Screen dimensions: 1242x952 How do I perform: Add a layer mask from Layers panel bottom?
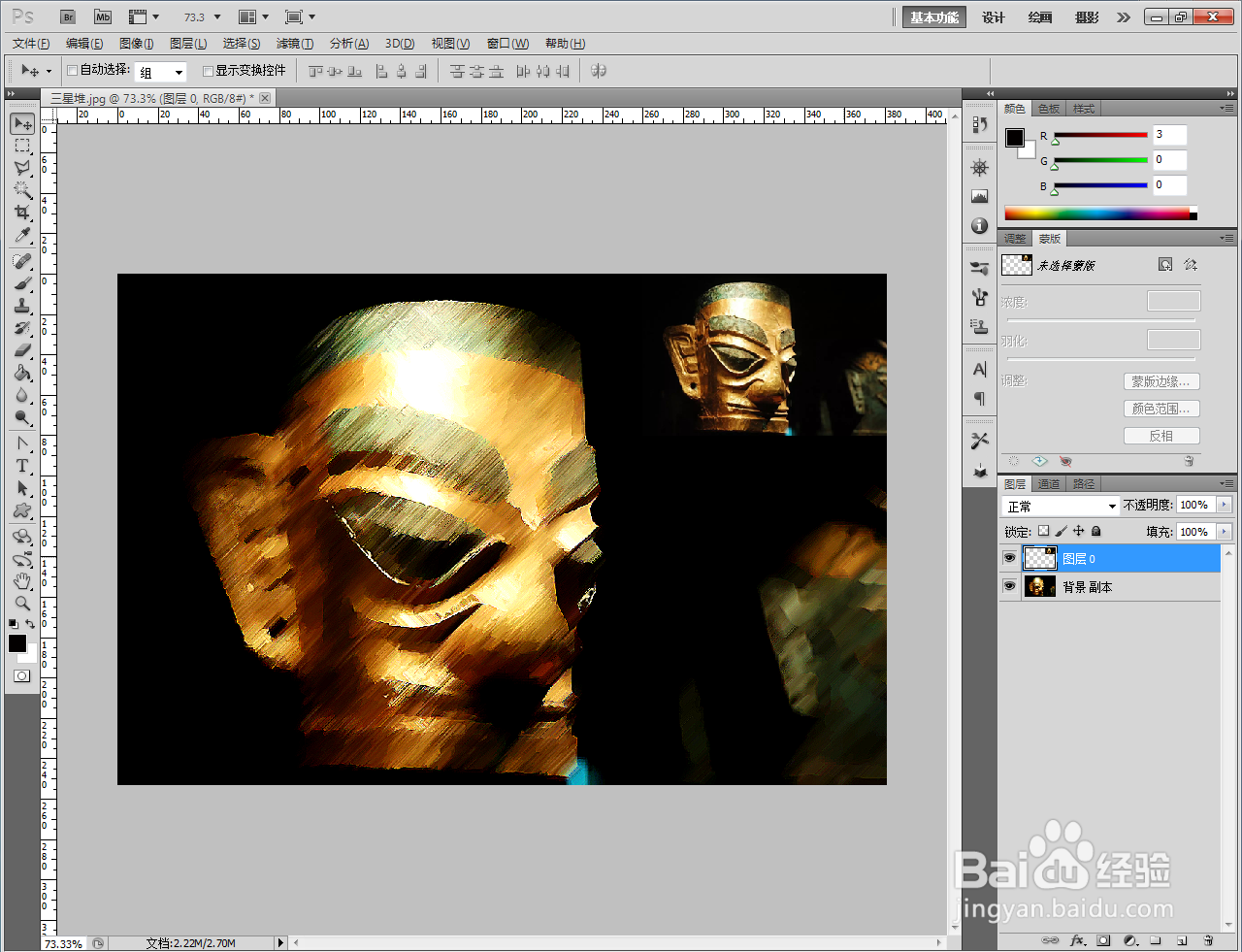point(1103,940)
